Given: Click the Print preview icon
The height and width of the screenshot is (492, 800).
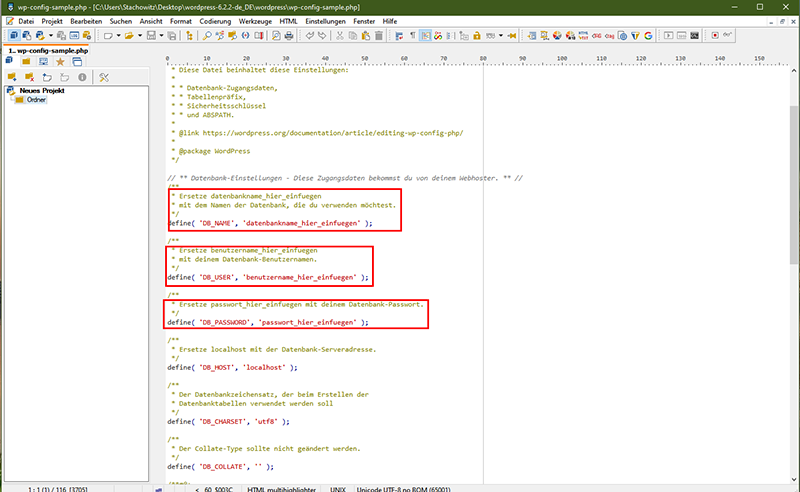Looking at the screenshot, I should click(x=276, y=36).
